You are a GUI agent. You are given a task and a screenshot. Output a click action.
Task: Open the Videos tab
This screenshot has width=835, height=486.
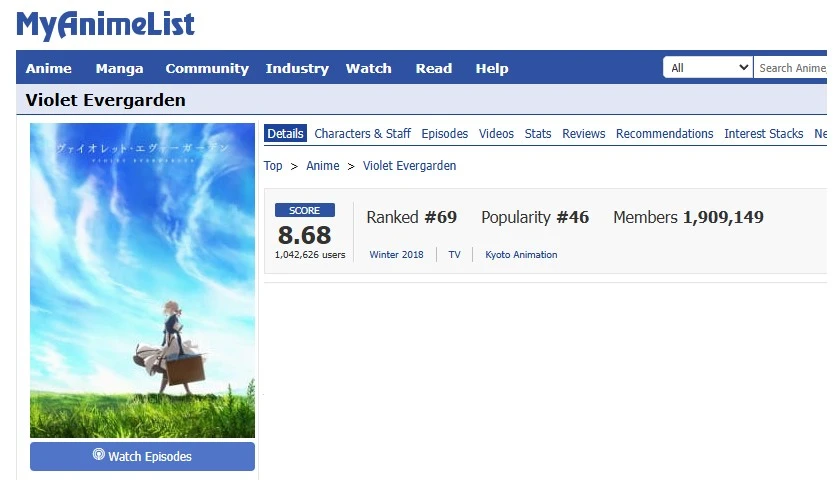click(x=496, y=134)
